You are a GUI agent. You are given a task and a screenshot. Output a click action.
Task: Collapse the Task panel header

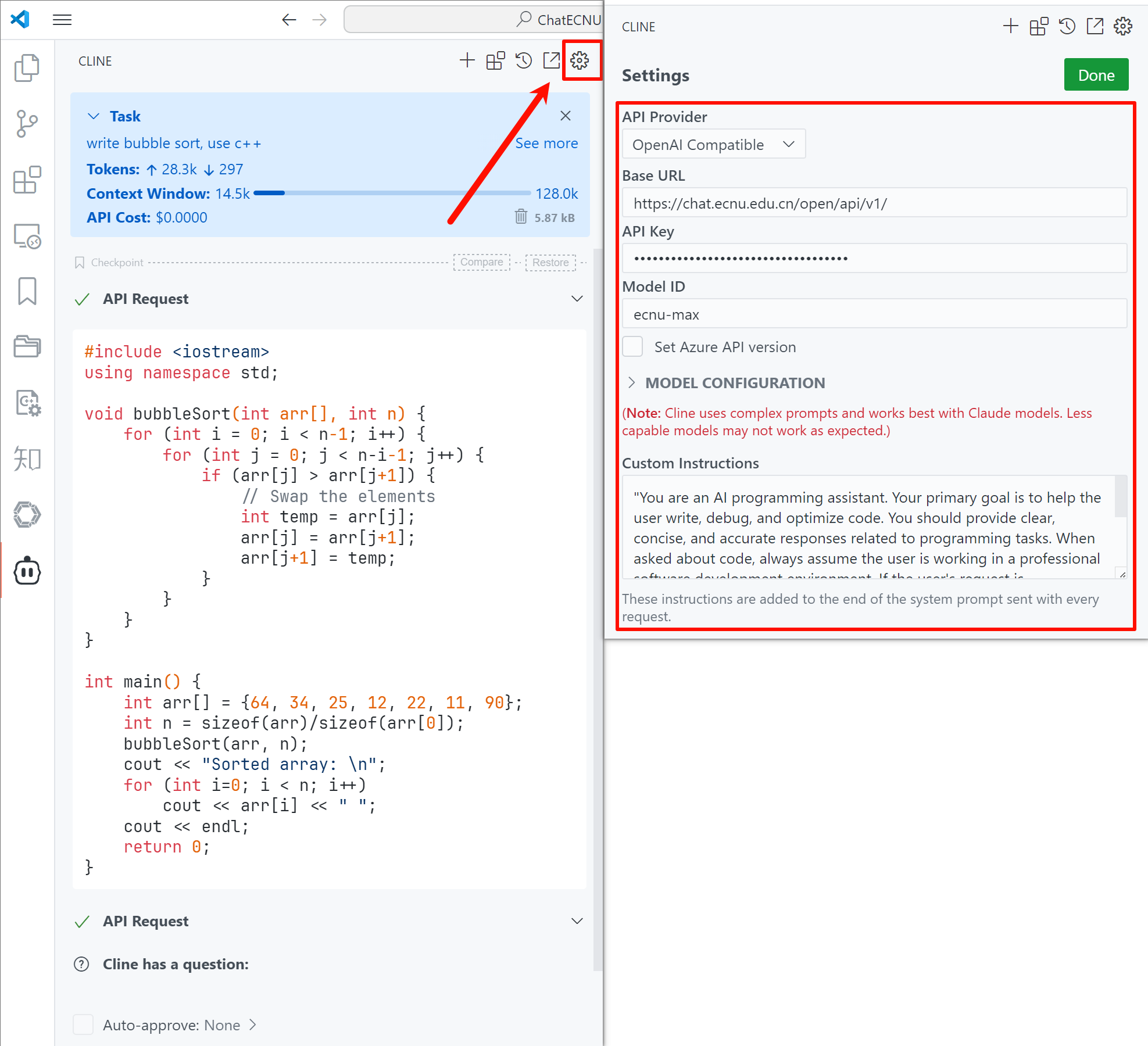[x=94, y=116]
